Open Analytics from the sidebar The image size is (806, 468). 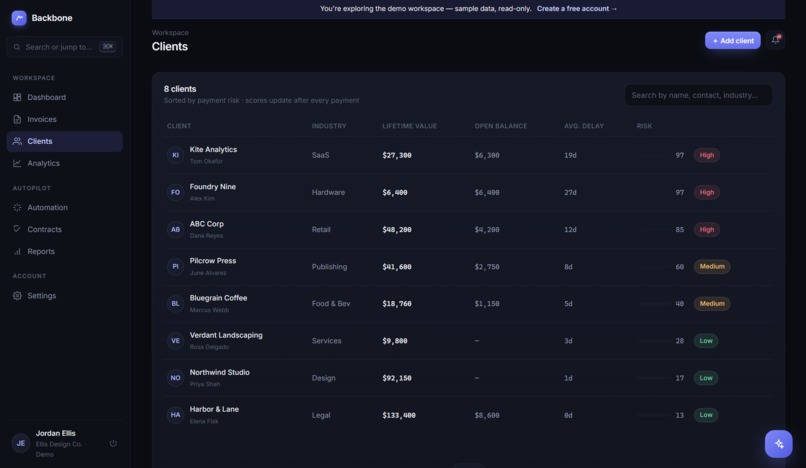pyautogui.click(x=64, y=163)
